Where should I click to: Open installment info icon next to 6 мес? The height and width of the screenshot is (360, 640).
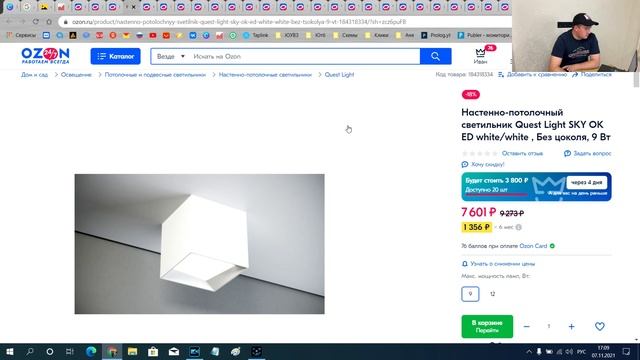pyautogui.click(x=518, y=227)
